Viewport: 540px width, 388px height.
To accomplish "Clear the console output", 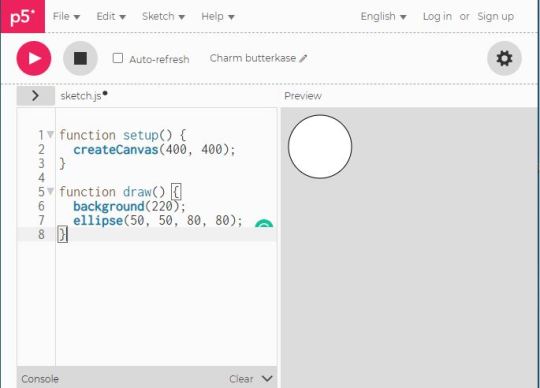I will [x=241, y=379].
